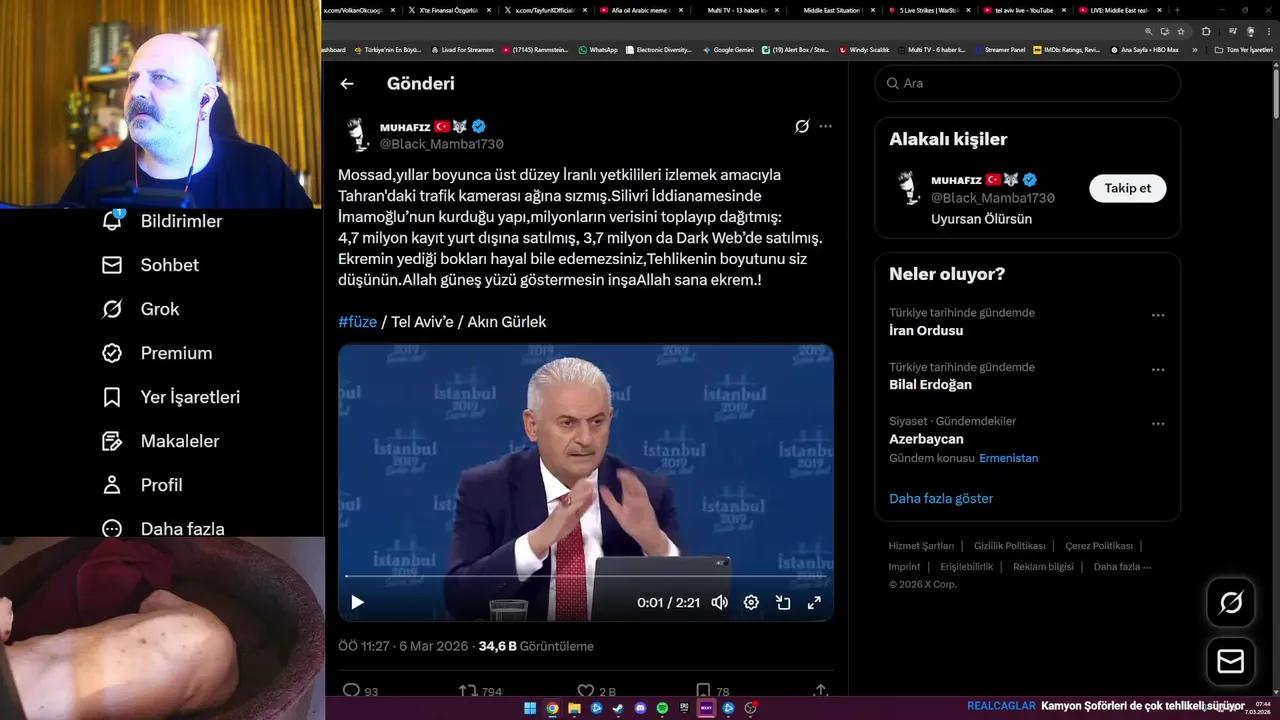Open the Streamer Panel bookmark
This screenshot has width=1280, height=720.
pyautogui.click(x=1000, y=49)
